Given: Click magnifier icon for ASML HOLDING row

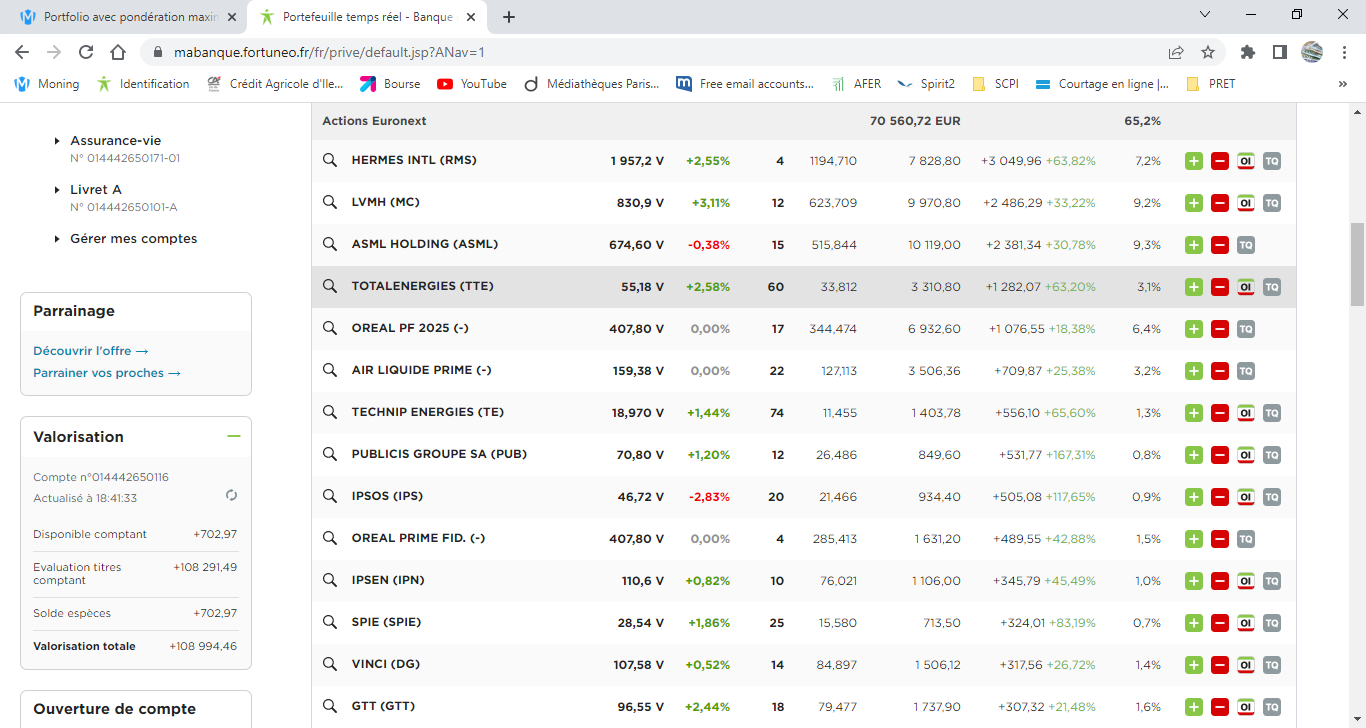Looking at the screenshot, I should click(x=330, y=244).
